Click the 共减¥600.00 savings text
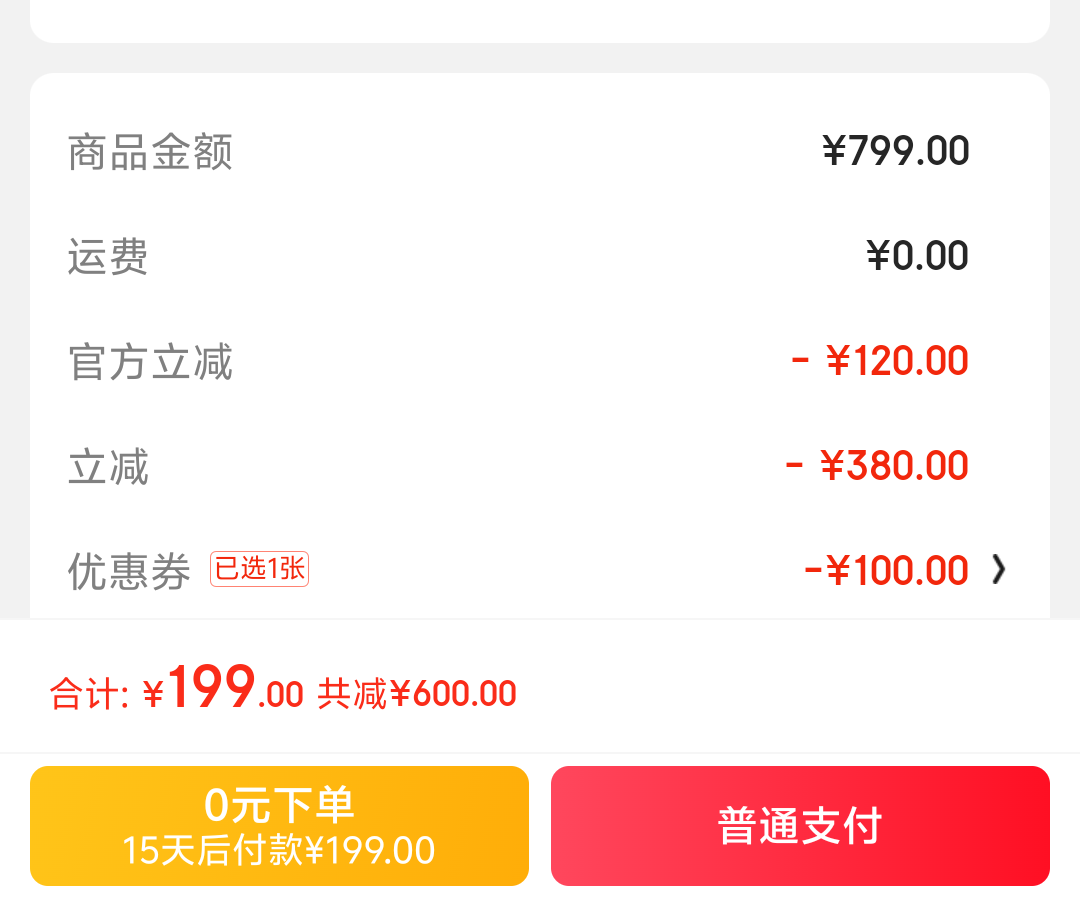Screen dimensions: 1080x922 pos(417,693)
